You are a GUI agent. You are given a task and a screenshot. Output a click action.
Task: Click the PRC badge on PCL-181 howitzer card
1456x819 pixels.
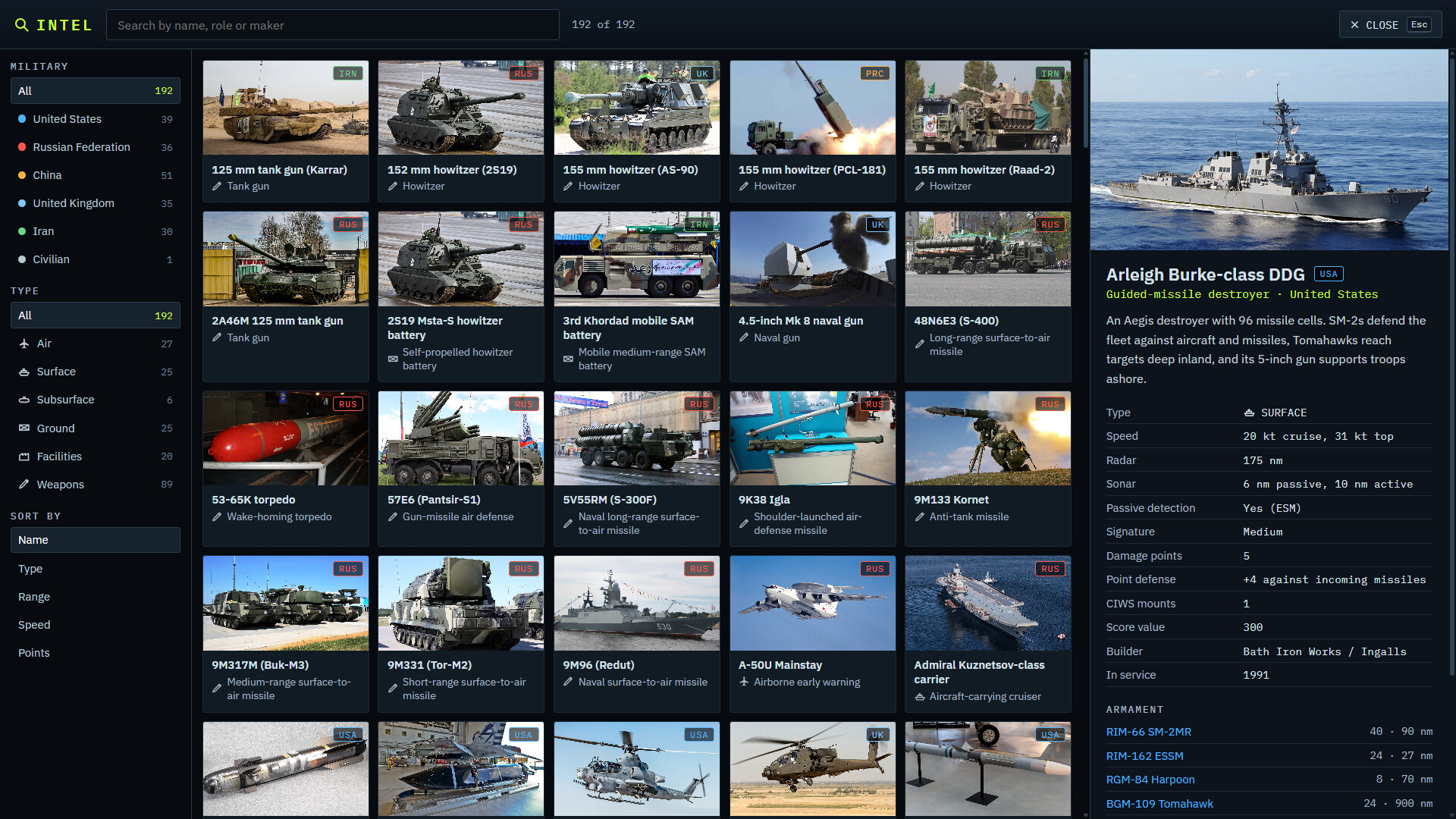click(x=875, y=74)
